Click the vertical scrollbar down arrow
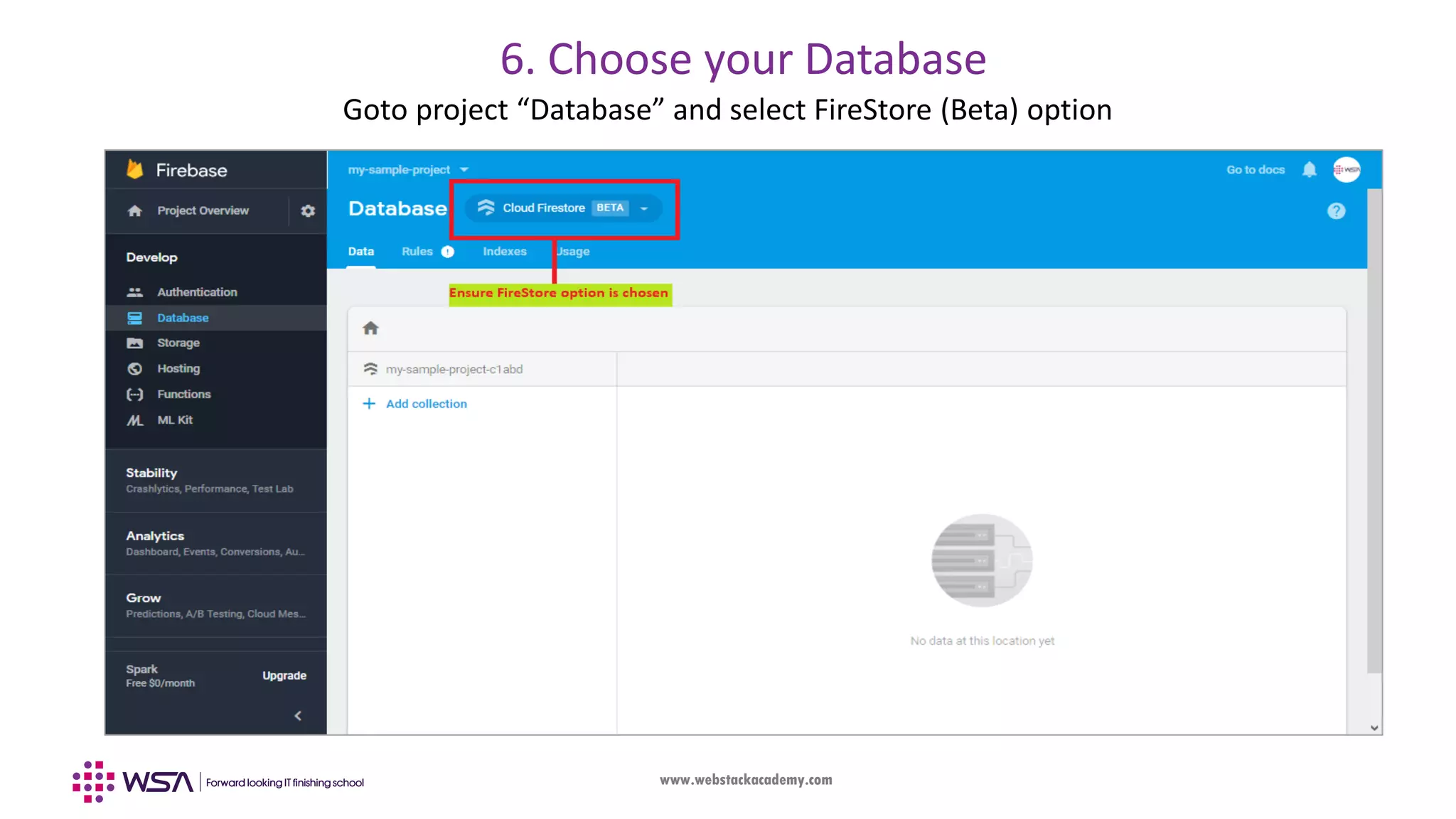 click(1374, 727)
